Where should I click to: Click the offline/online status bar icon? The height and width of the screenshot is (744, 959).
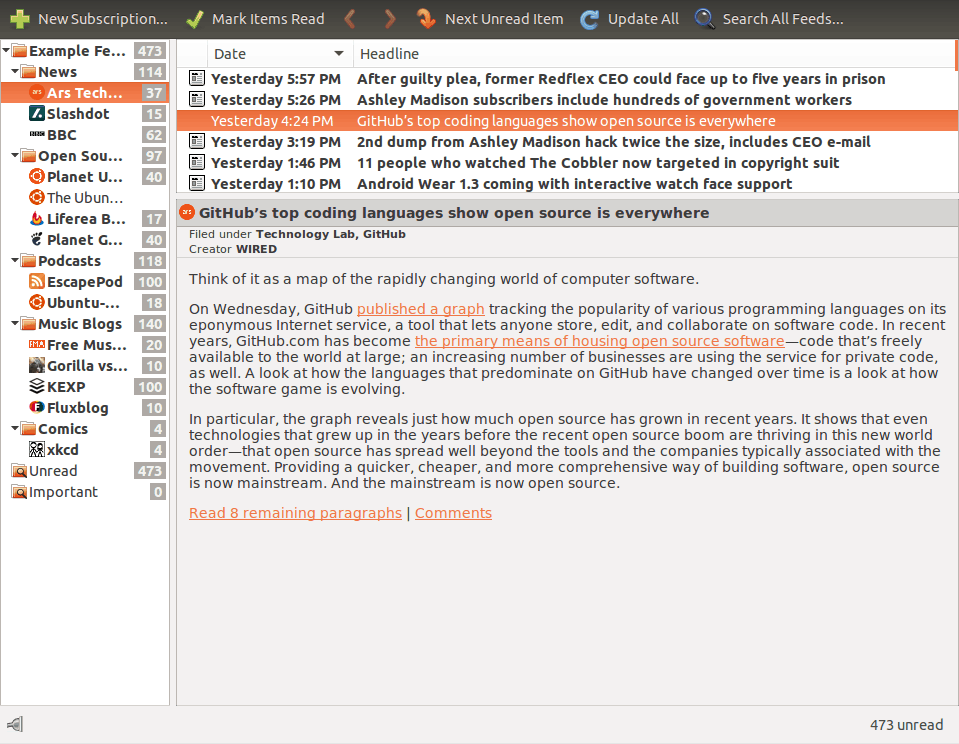coord(15,724)
